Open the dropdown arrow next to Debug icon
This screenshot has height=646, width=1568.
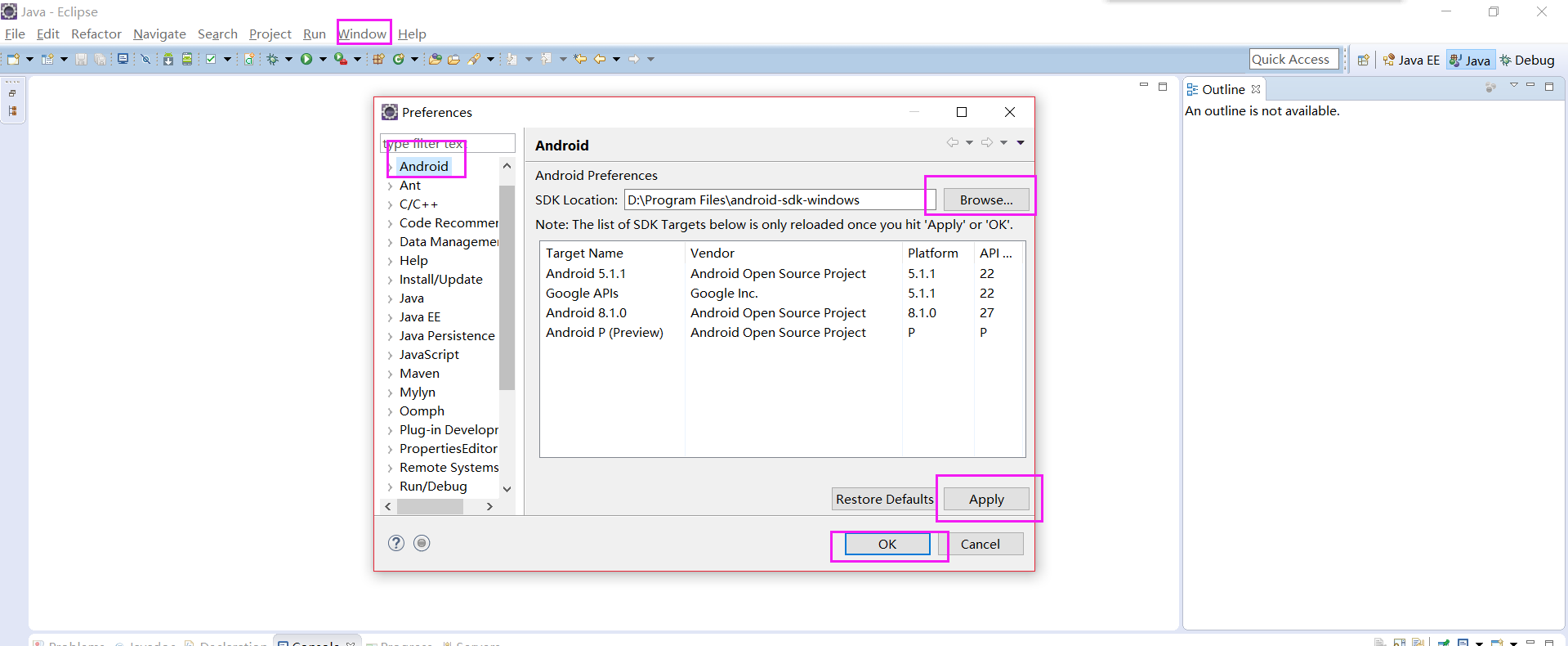tap(288, 59)
